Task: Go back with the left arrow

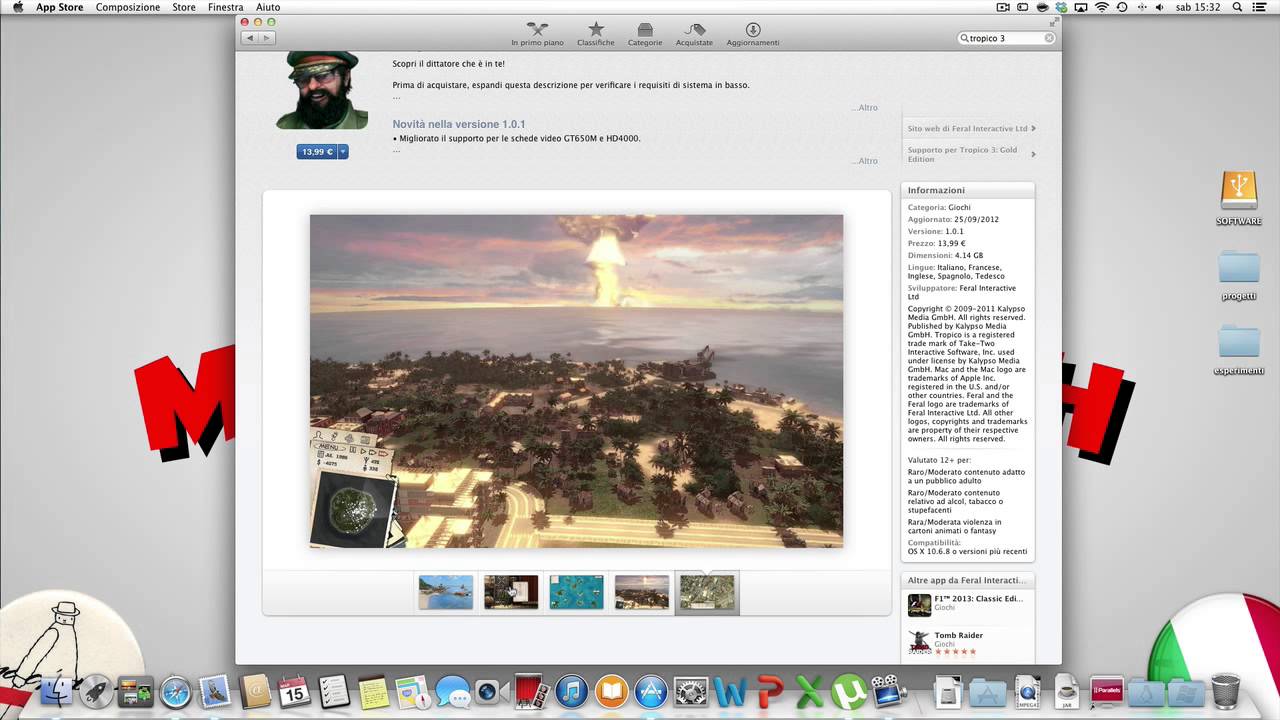Action: 250,38
